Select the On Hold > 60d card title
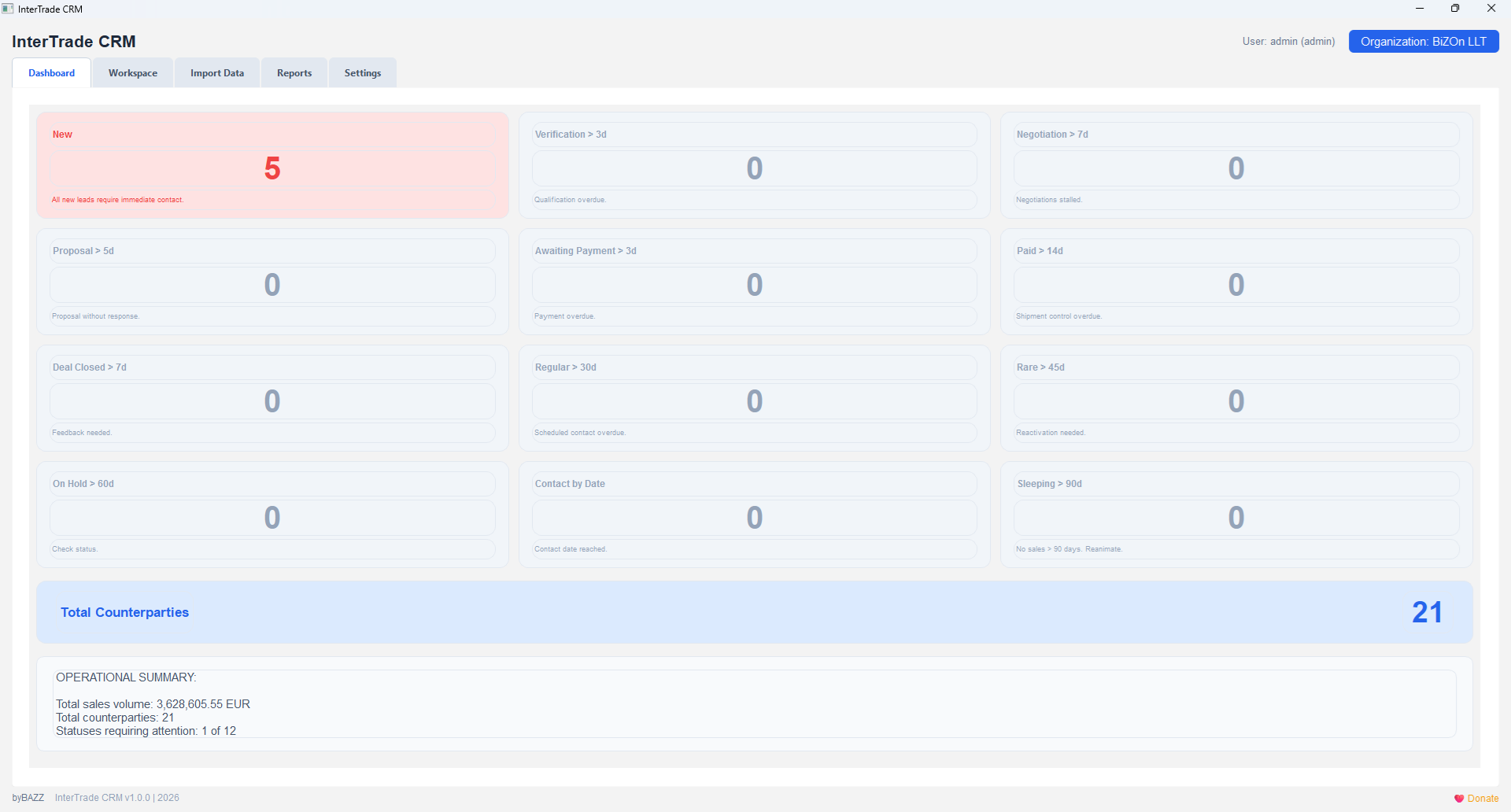The height and width of the screenshot is (812, 1511). click(x=83, y=484)
